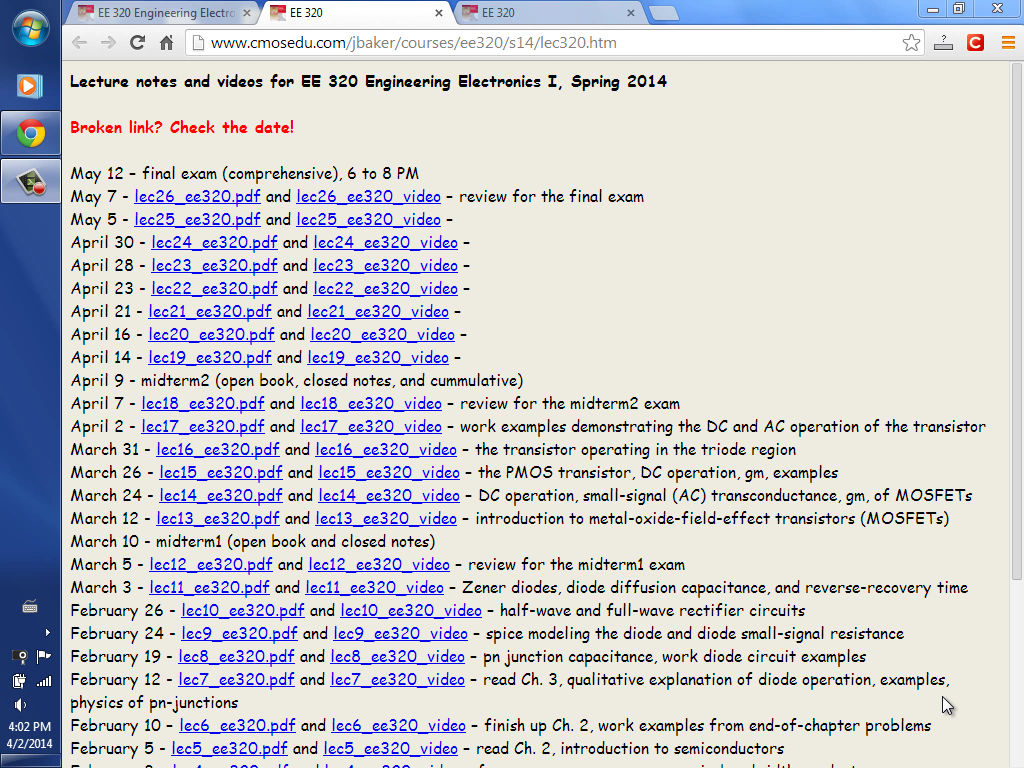This screenshot has width=1024, height=768.
Task: Open lec19_ee320.pdf link
Action: tap(210, 357)
